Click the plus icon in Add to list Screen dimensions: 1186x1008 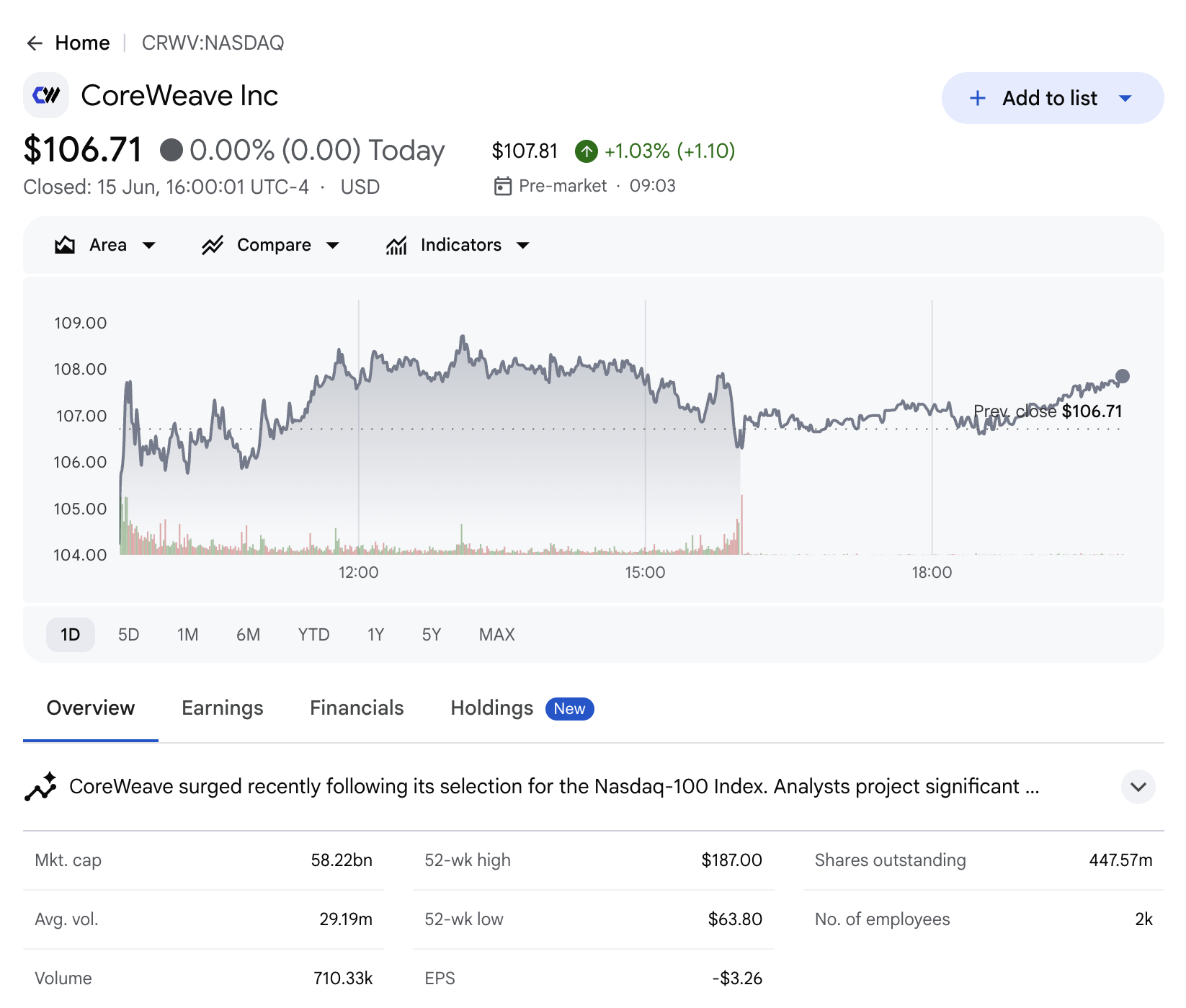pos(977,98)
